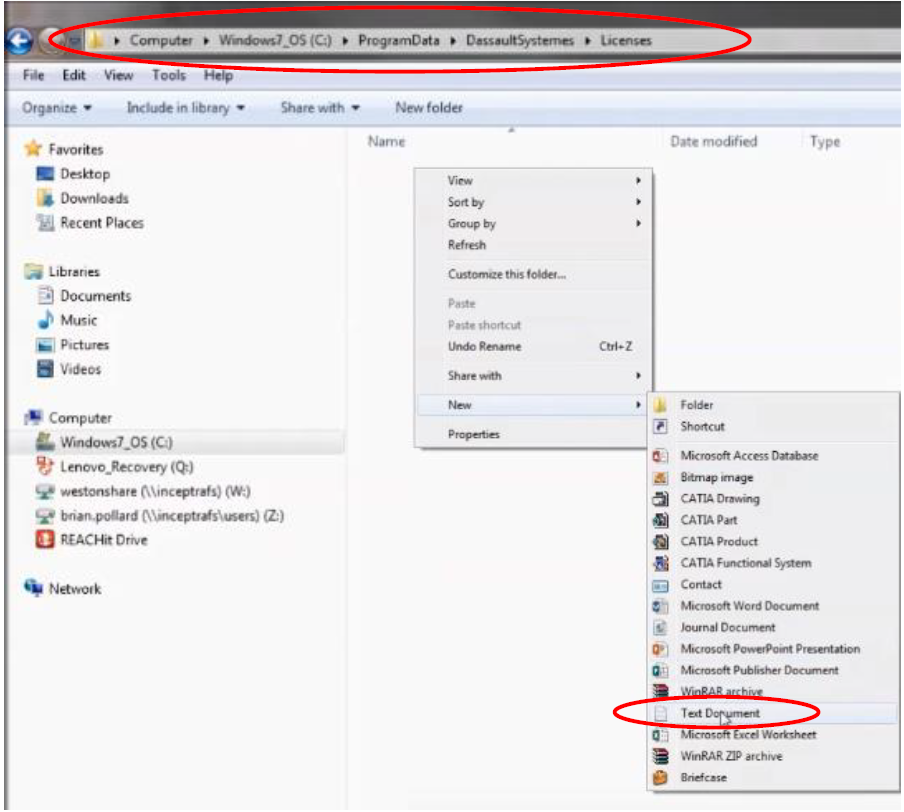Sort by the Date modified column header

[713, 141]
